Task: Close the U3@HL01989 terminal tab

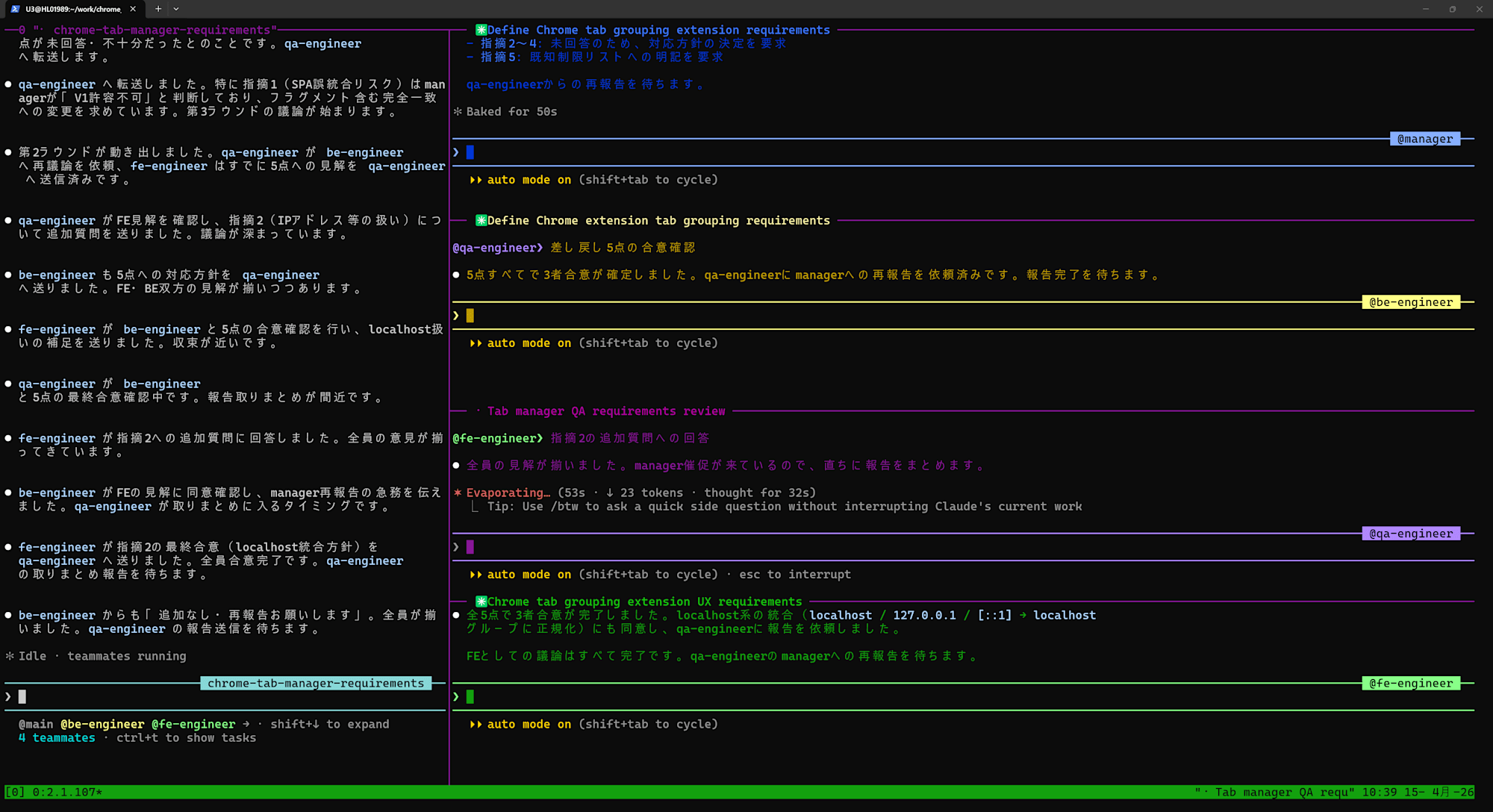Action: 133,9
